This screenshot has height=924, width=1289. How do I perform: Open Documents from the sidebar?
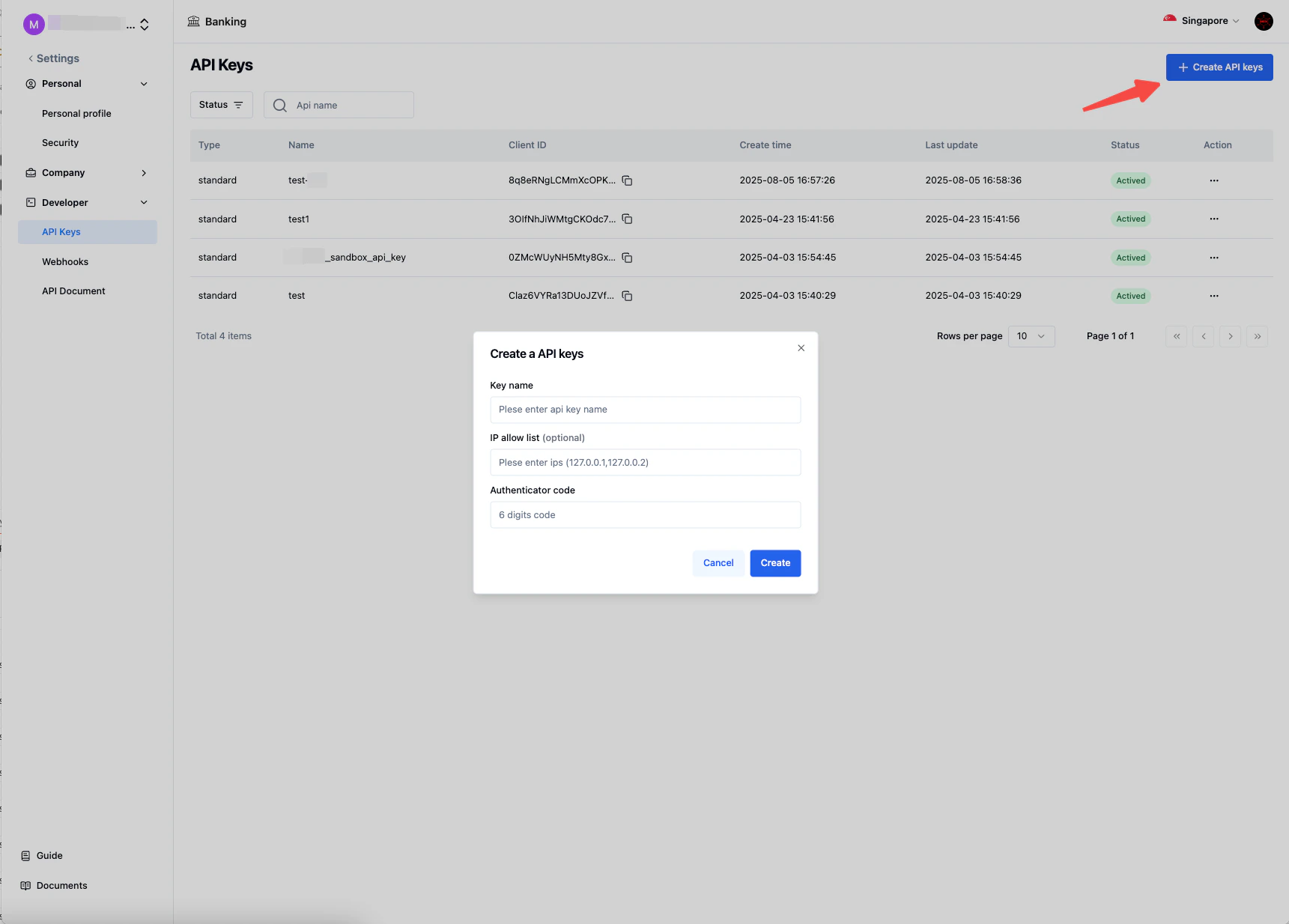(60, 885)
